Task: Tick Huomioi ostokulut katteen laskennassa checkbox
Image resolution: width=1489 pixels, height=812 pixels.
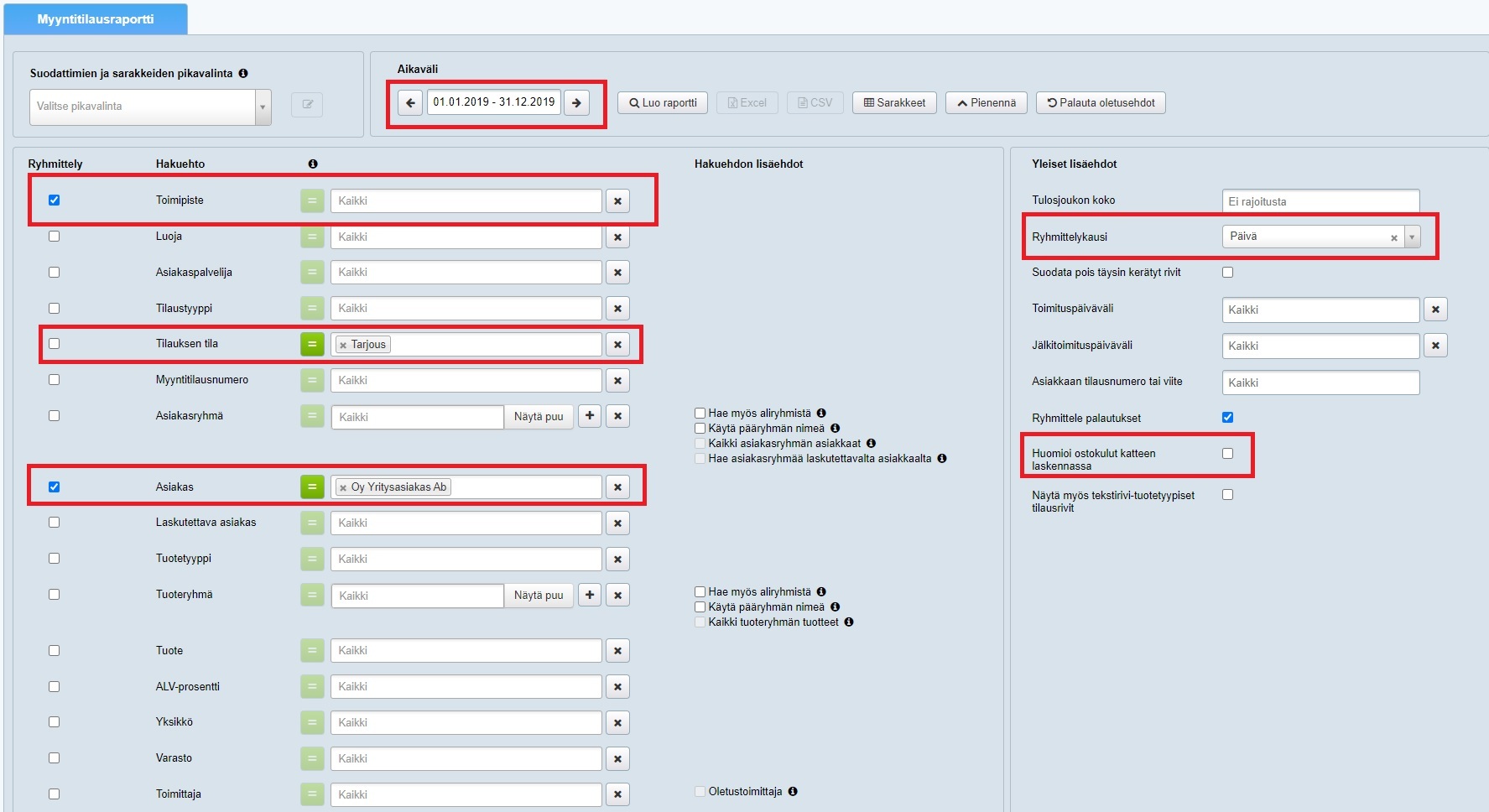Action: point(1227,454)
